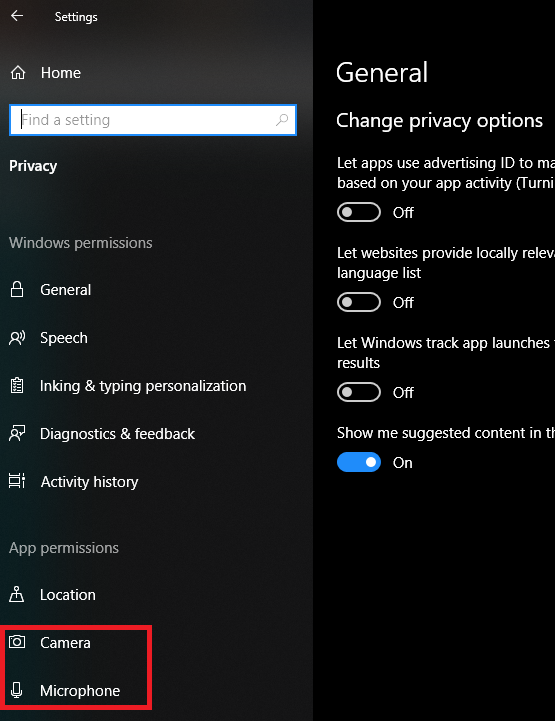Screen dimensions: 555x721
Task: Click the General lock icon
Action: click(x=17, y=290)
